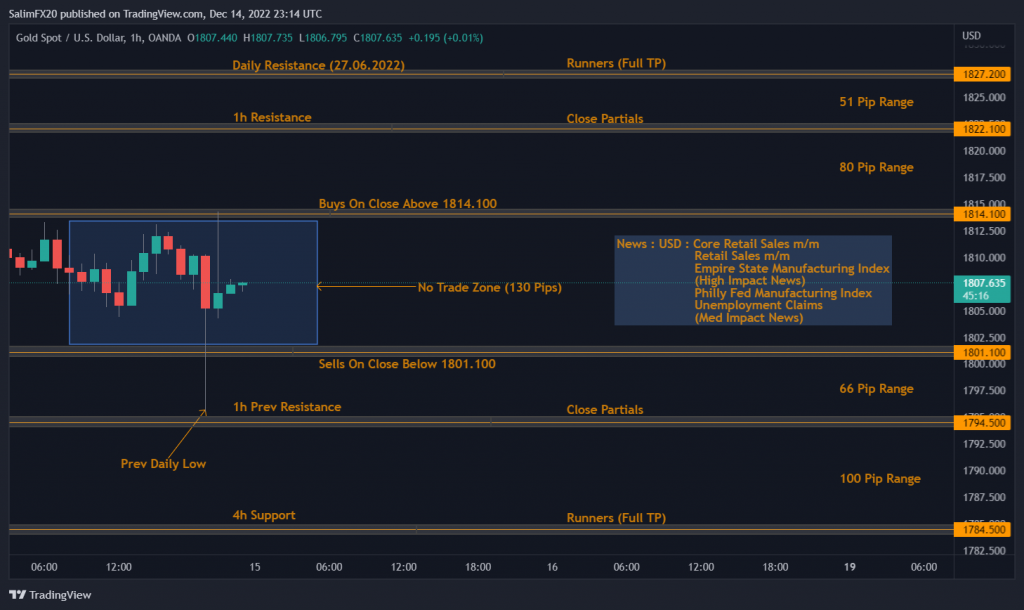The image size is (1024, 610).
Task: Toggle the news annotation panel visibility
Action: tap(752, 280)
